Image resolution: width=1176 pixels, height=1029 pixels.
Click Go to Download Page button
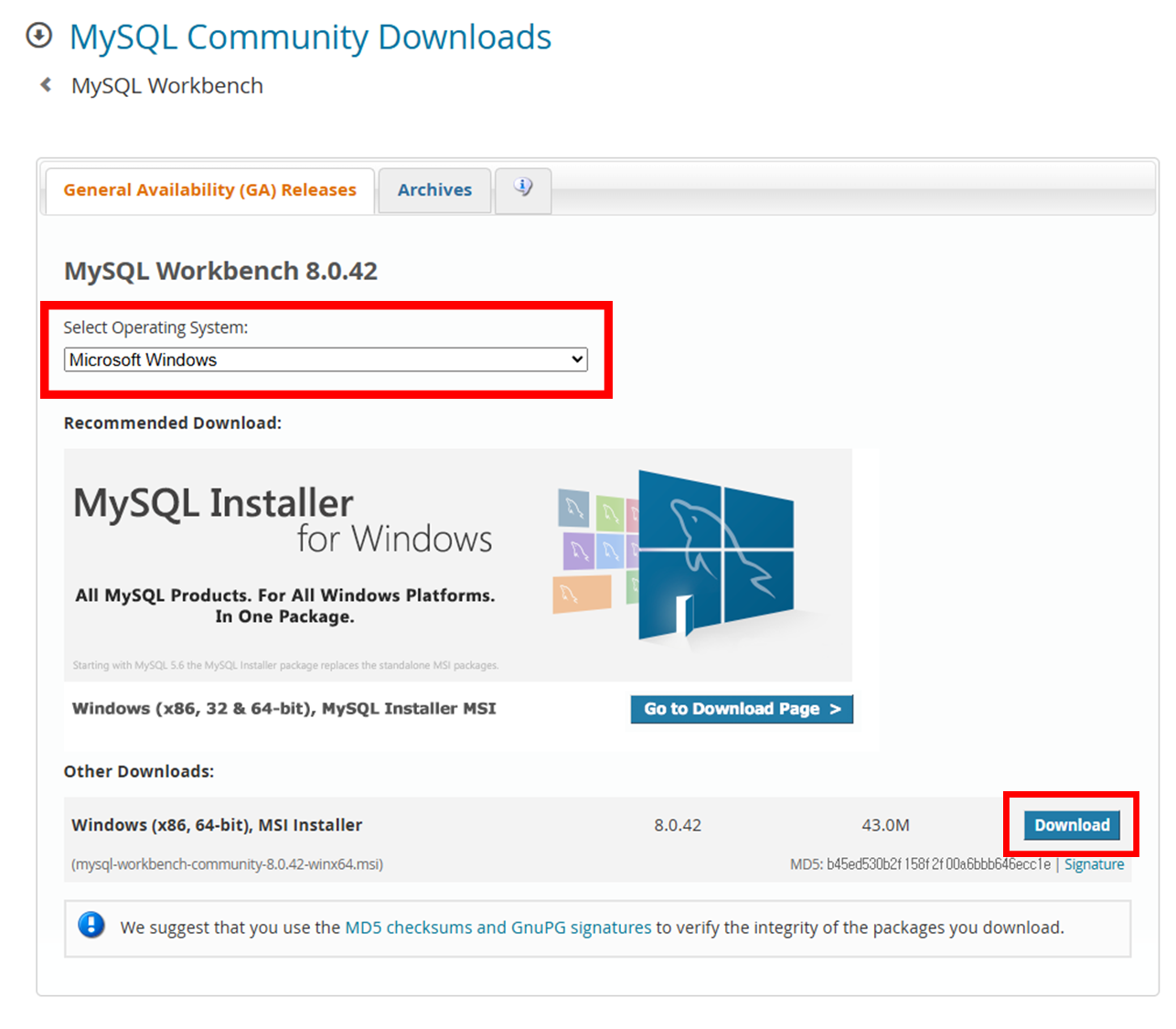pyautogui.click(x=742, y=709)
